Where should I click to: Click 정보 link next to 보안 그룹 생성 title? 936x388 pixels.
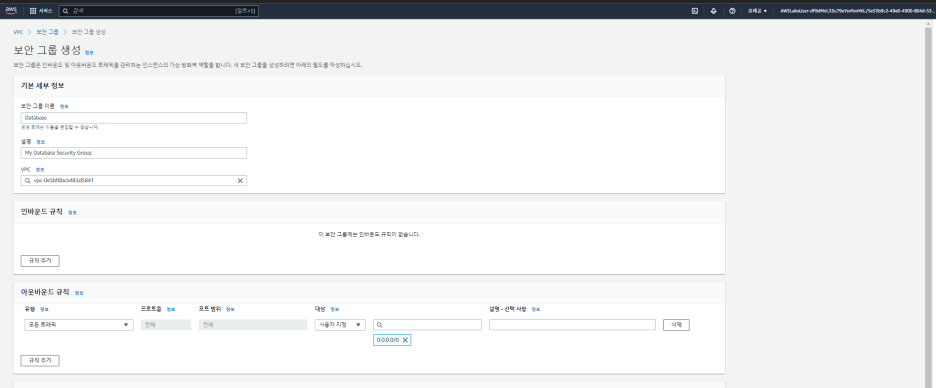pos(89,53)
